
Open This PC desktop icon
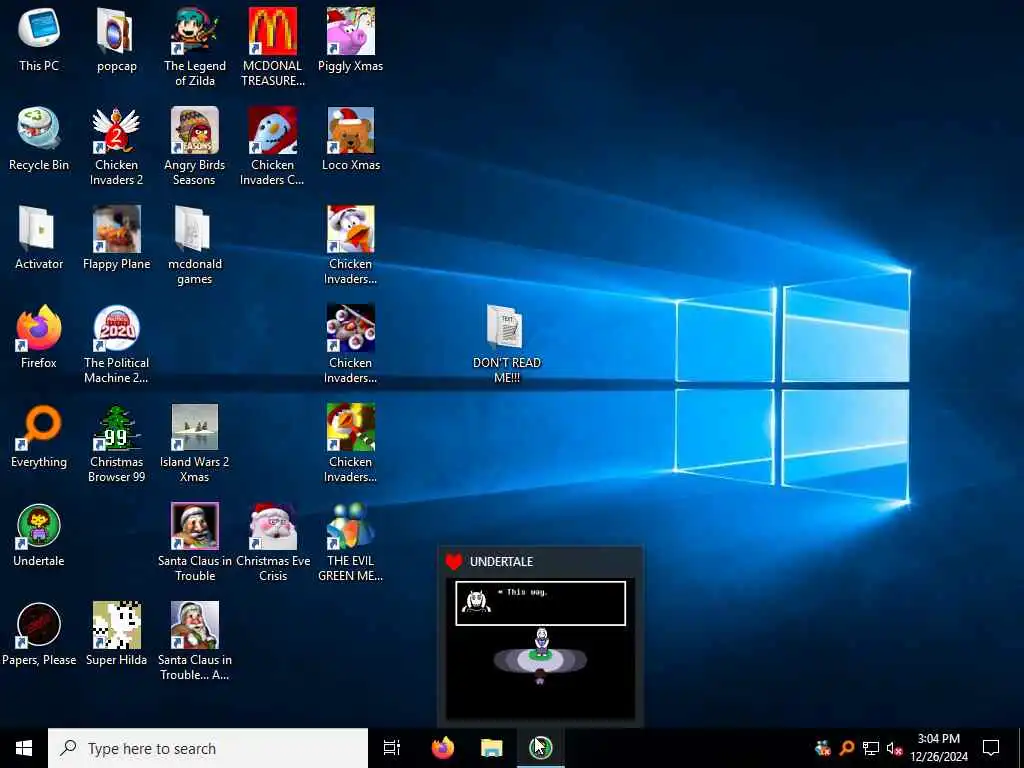[39, 40]
